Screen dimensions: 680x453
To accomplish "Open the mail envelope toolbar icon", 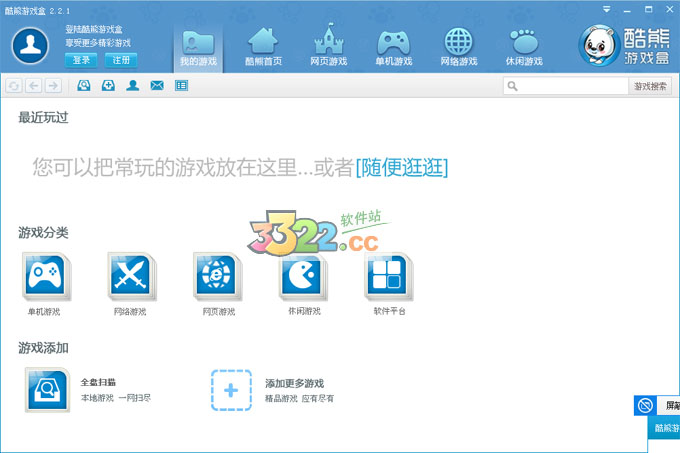I will (x=157, y=86).
